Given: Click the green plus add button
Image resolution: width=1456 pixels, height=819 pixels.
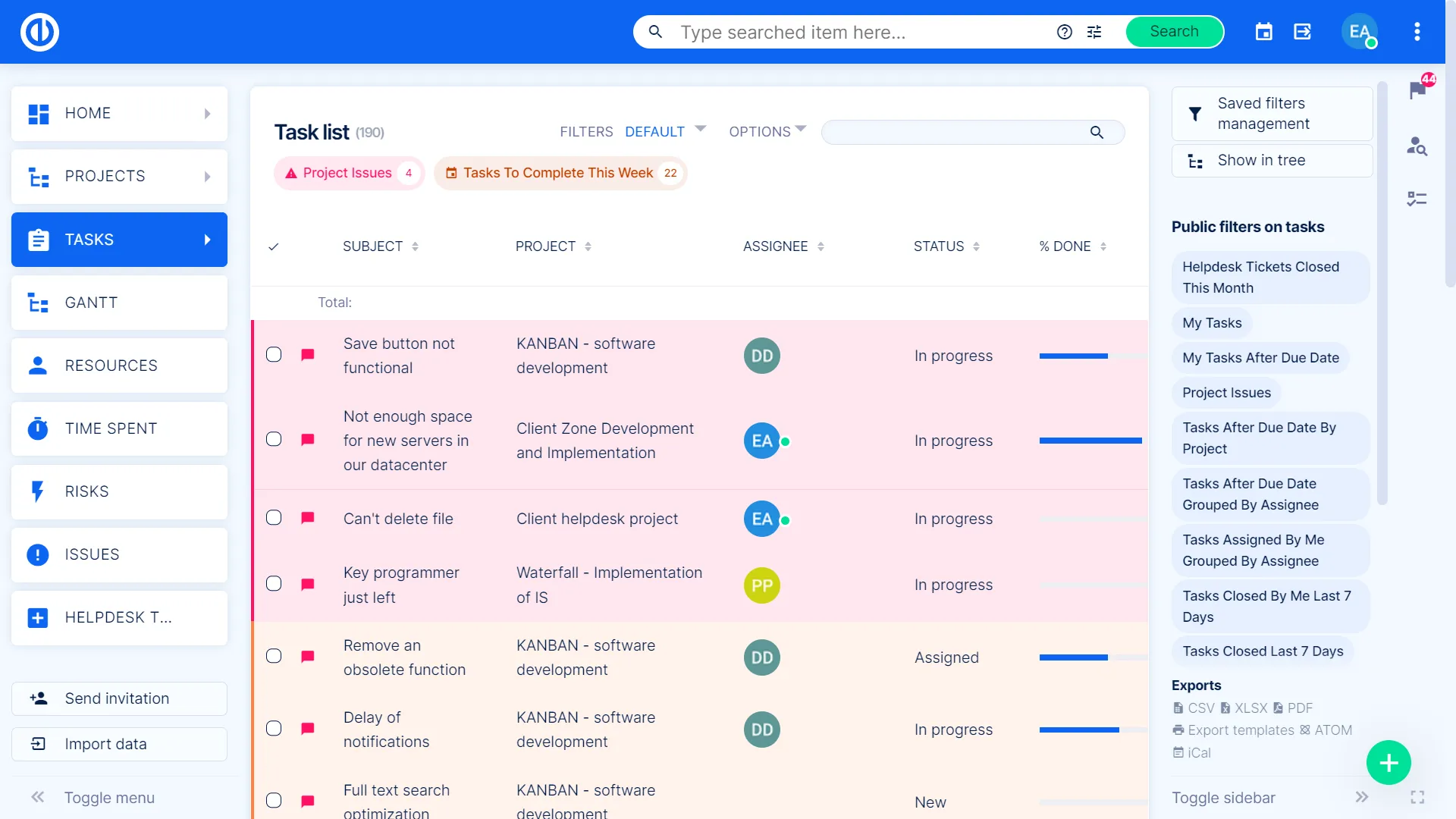Looking at the screenshot, I should pos(1389,763).
